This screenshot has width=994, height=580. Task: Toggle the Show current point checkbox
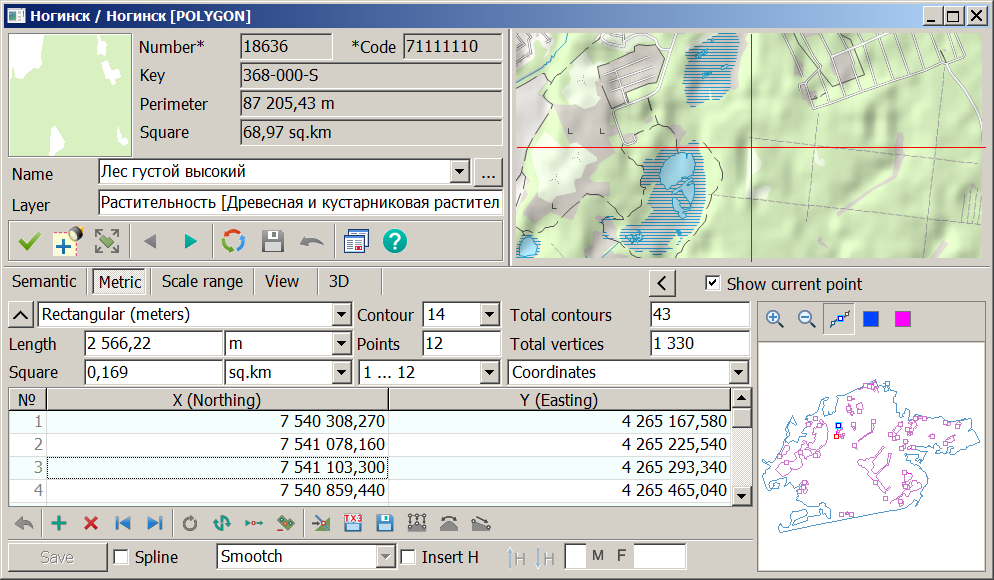[x=712, y=283]
